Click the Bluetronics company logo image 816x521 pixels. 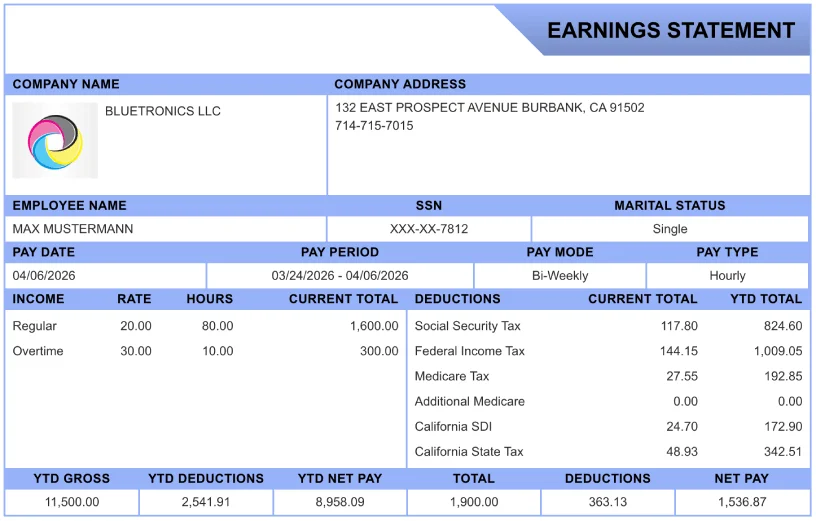(x=55, y=141)
